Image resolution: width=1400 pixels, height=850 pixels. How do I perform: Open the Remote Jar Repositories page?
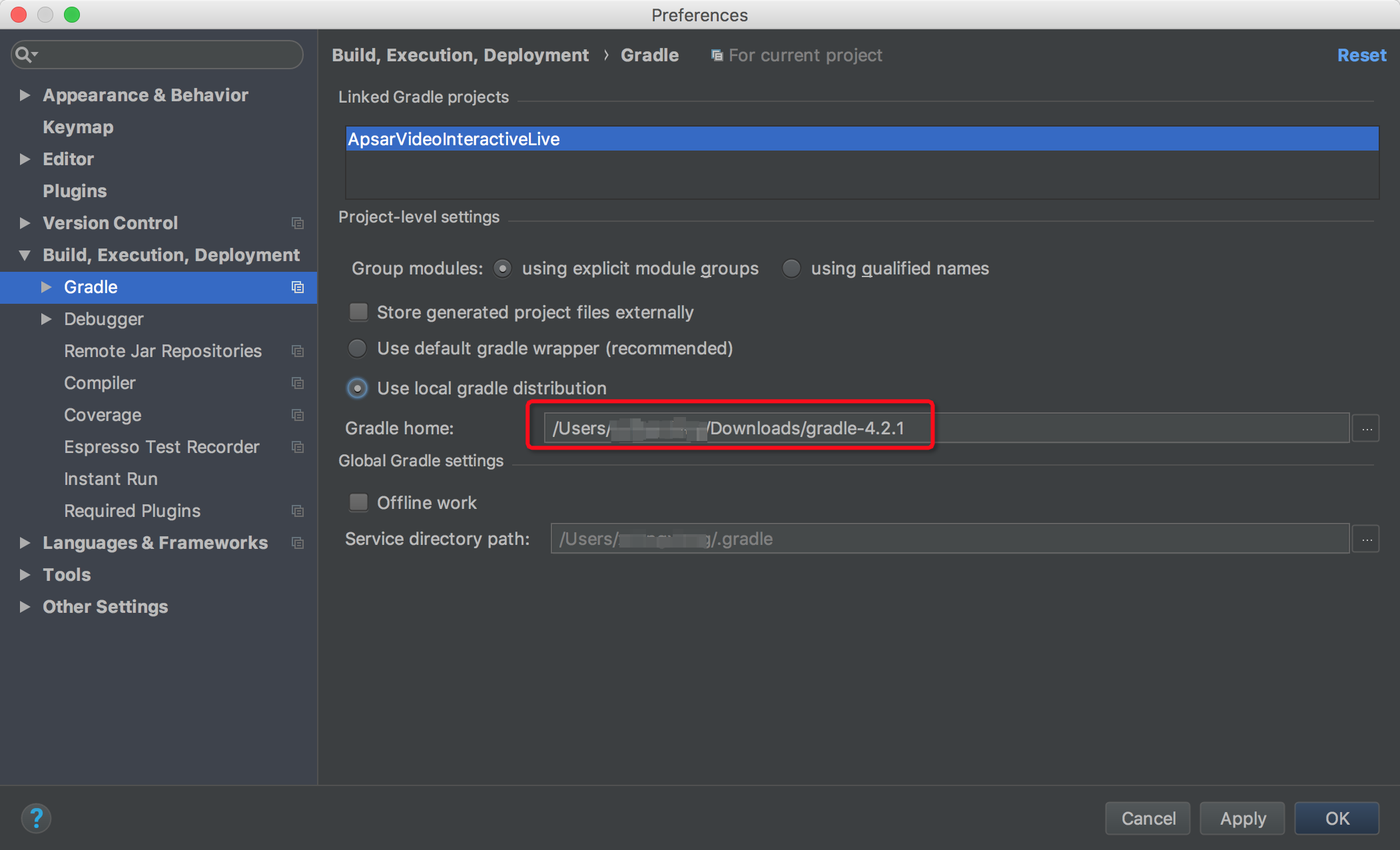(163, 351)
